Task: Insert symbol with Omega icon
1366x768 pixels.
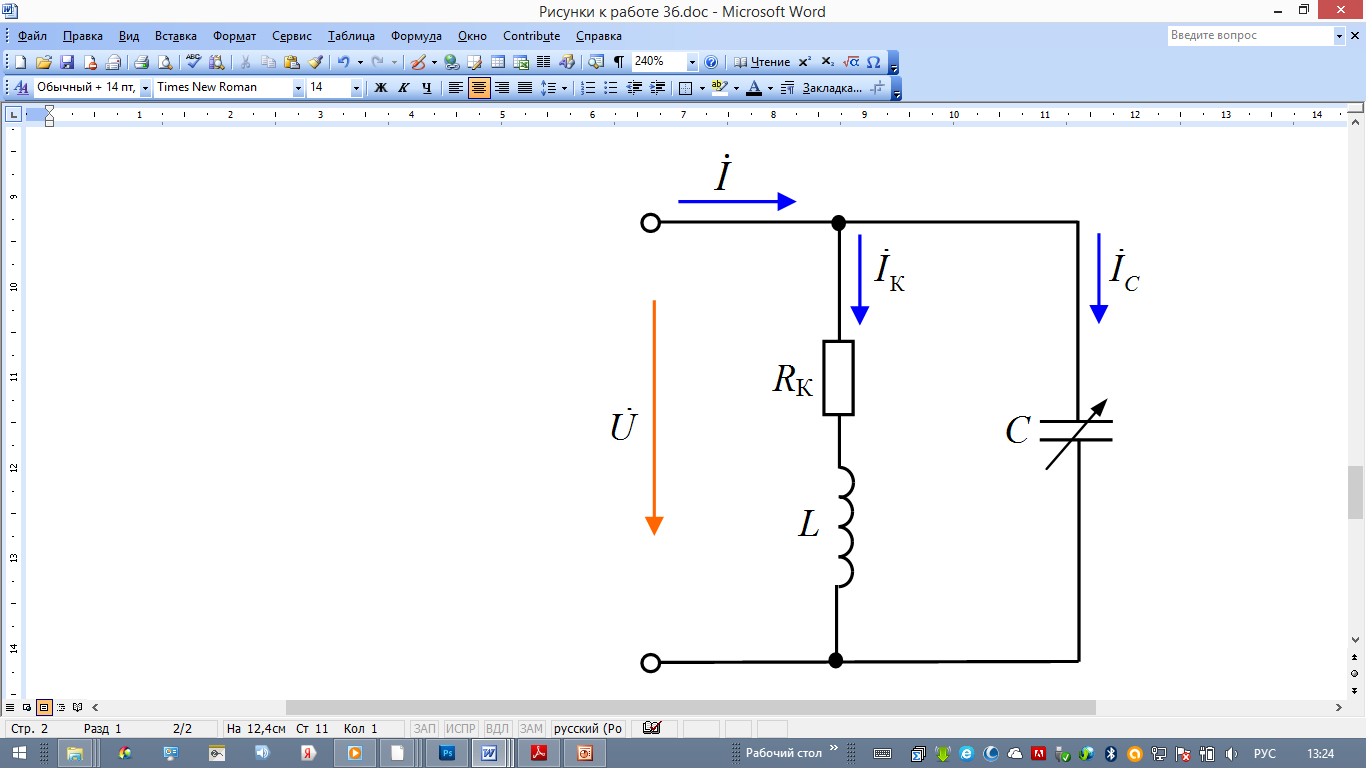Action: (x=873, y=62)
